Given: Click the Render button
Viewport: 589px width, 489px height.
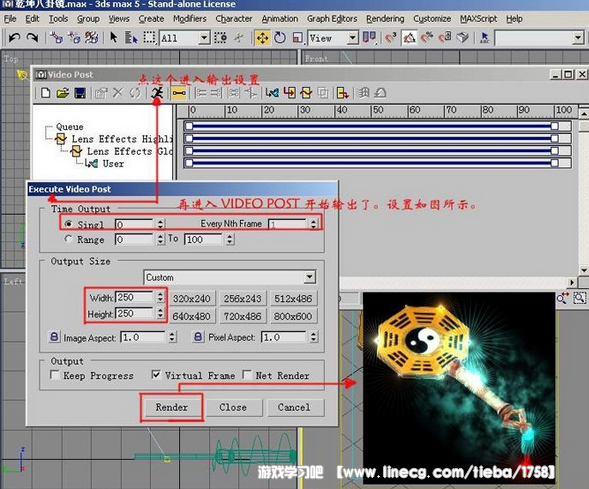Looking at the screenshot, I should point(172,408).
